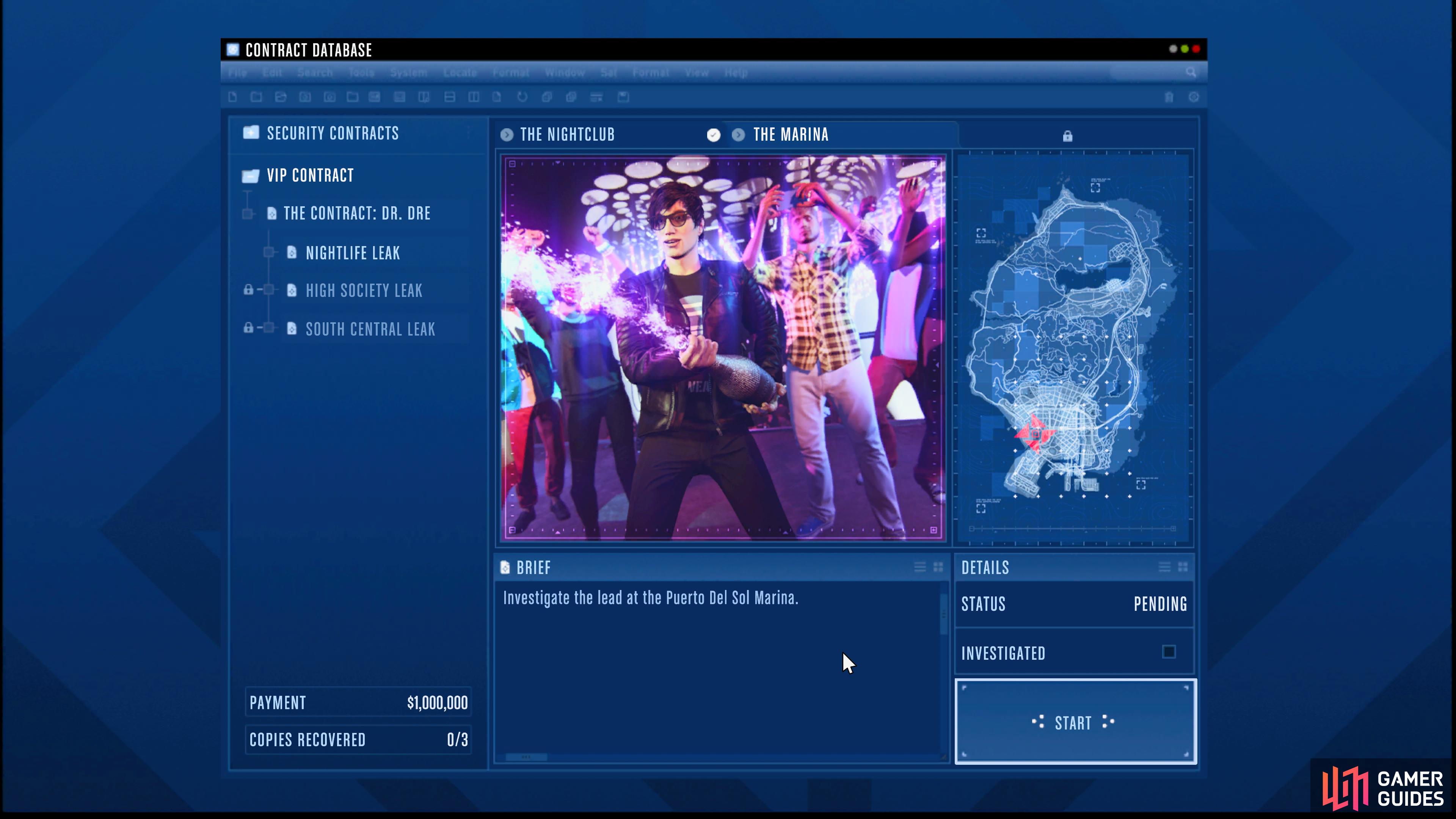The height and width of the screenshot is (819, 1456).
Task: Collapse the Dr. Dre contract tree node box
Action: [247, 213]
